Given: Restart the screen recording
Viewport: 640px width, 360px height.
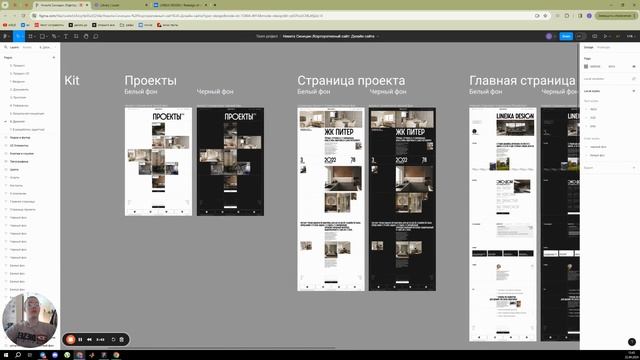Looking at the screenshot, I should click(x=113, y=340).
